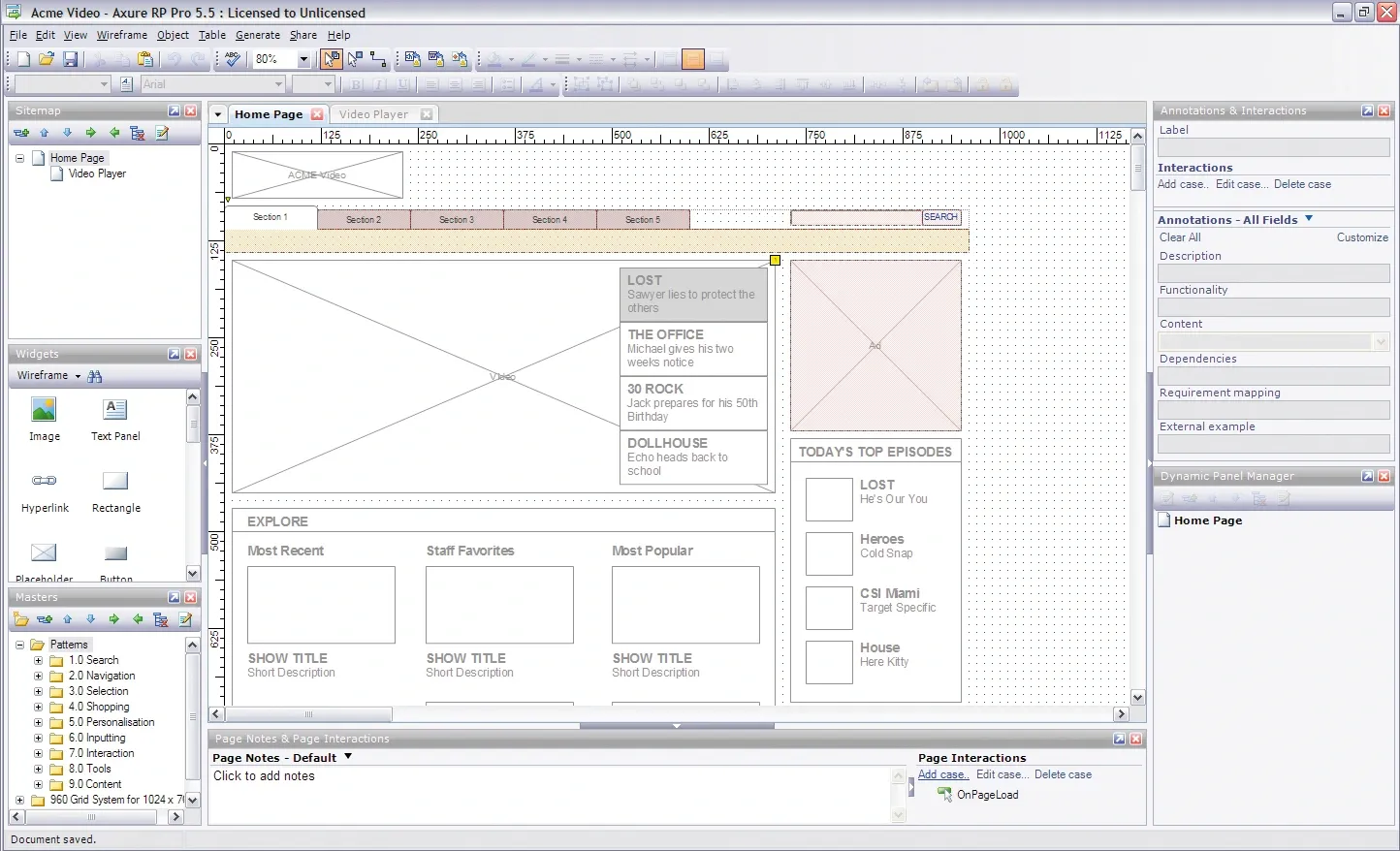The width and height of the screenshot is (1400, 851).
Task: Click the Paste icon on the toolbar
Action: [x=145, y=59]
